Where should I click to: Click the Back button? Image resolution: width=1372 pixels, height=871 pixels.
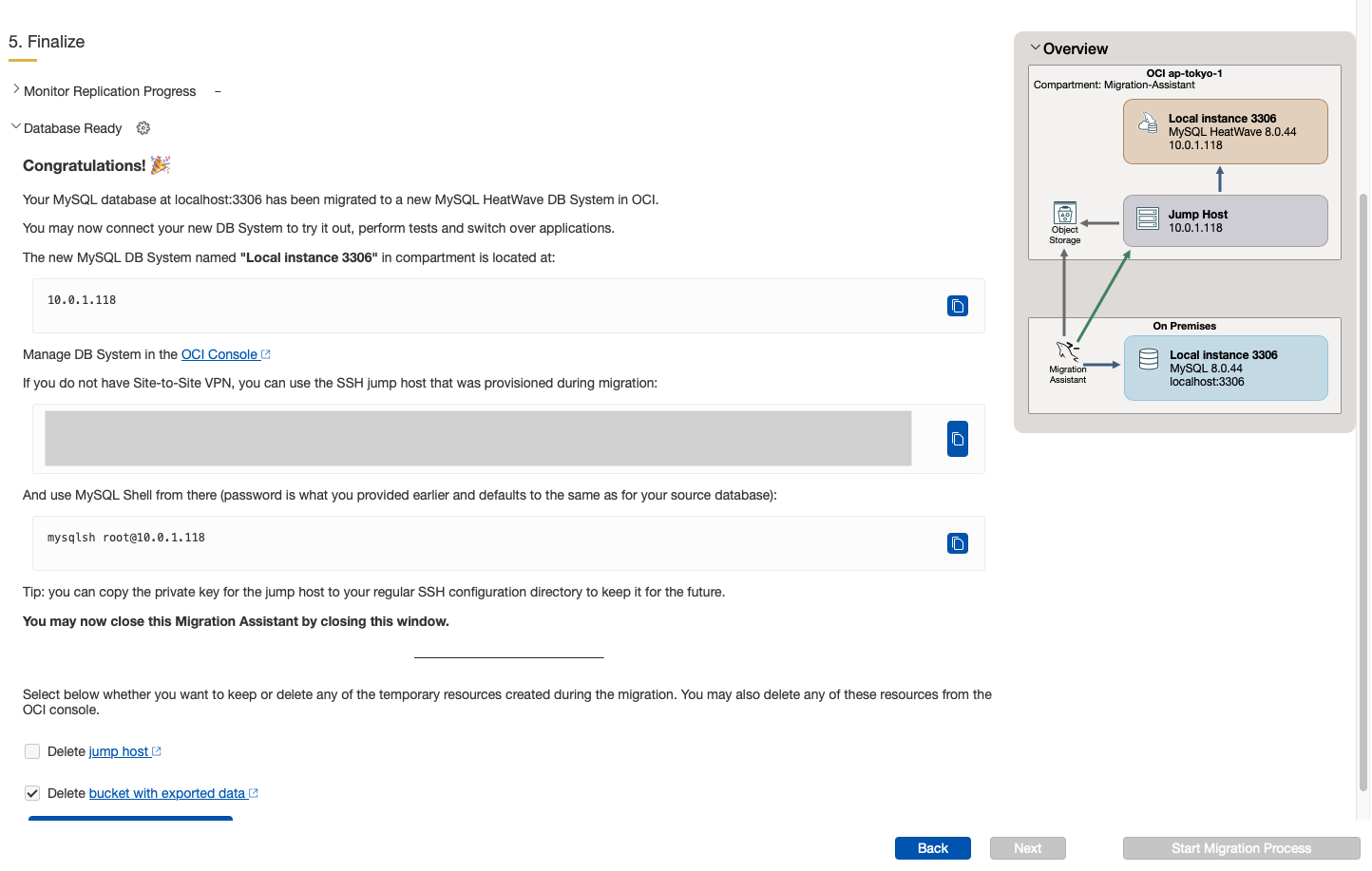932,848
